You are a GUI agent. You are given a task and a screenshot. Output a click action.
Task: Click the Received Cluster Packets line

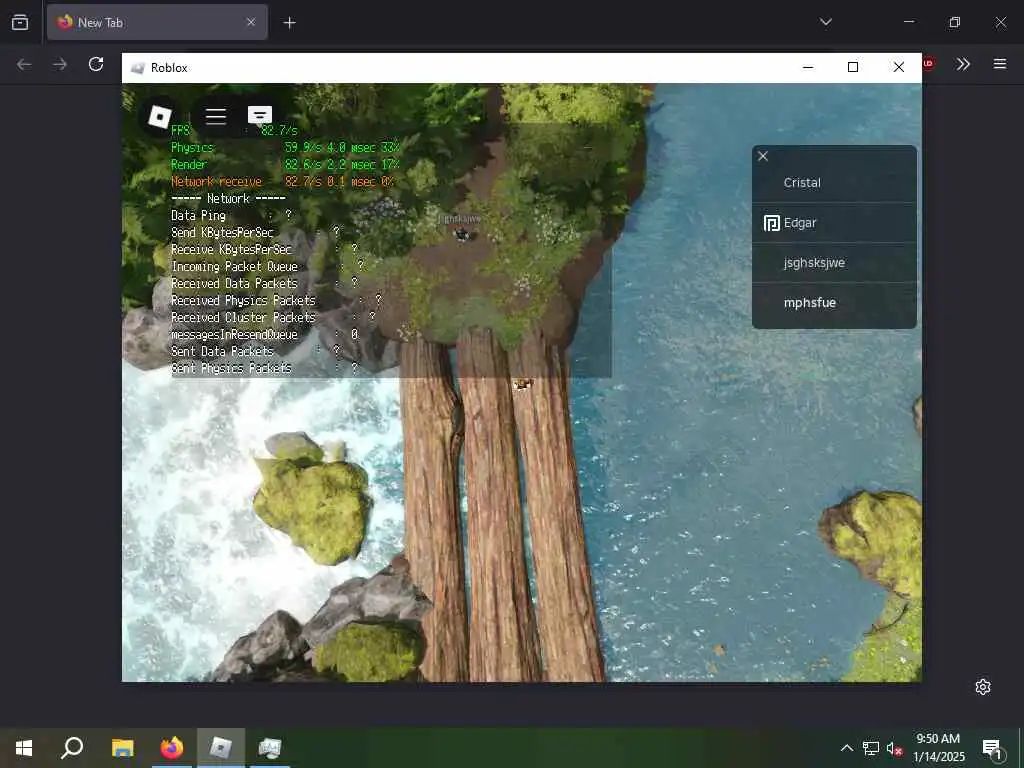(274, 317)
